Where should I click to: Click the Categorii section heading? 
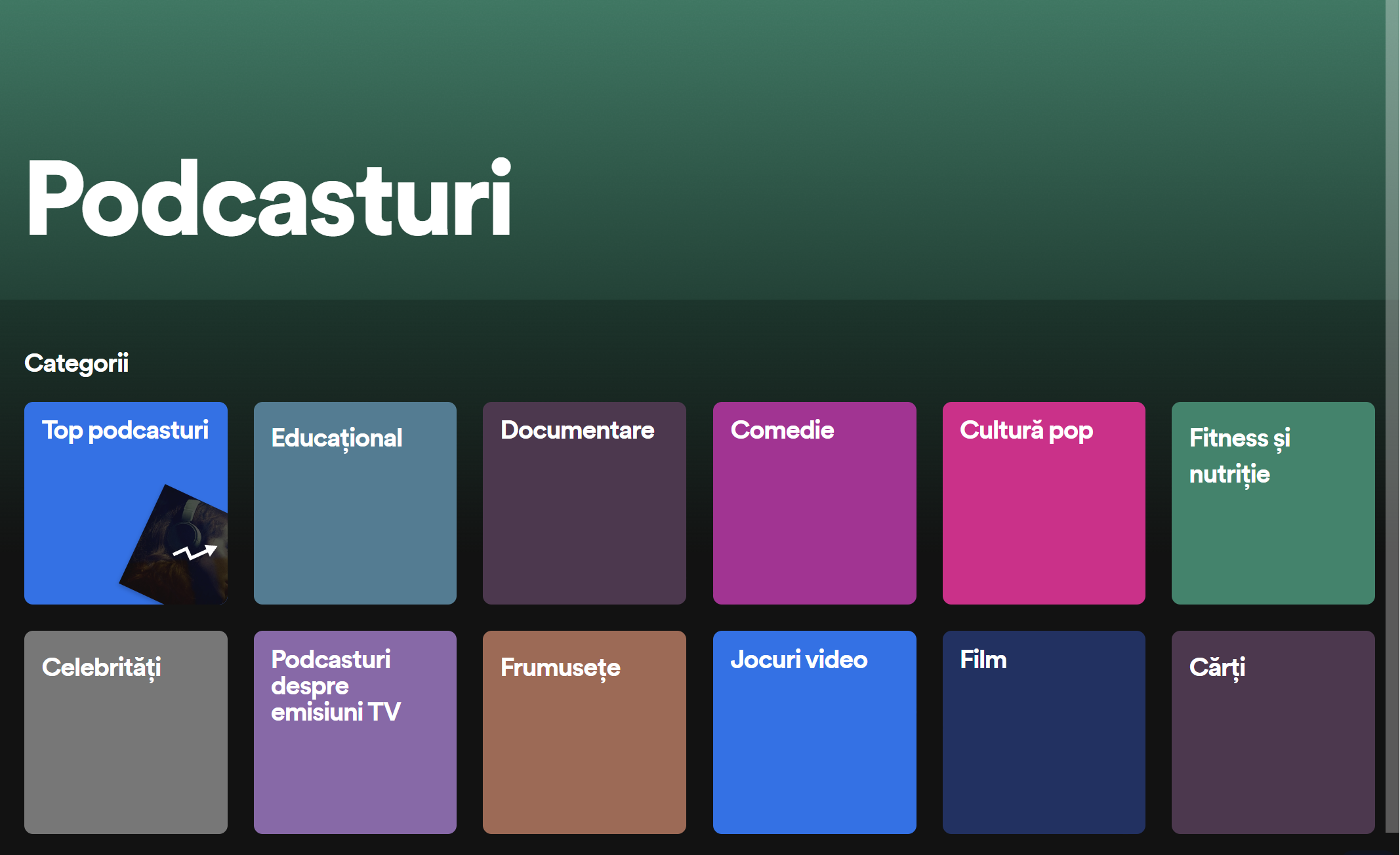coord(76,363)
